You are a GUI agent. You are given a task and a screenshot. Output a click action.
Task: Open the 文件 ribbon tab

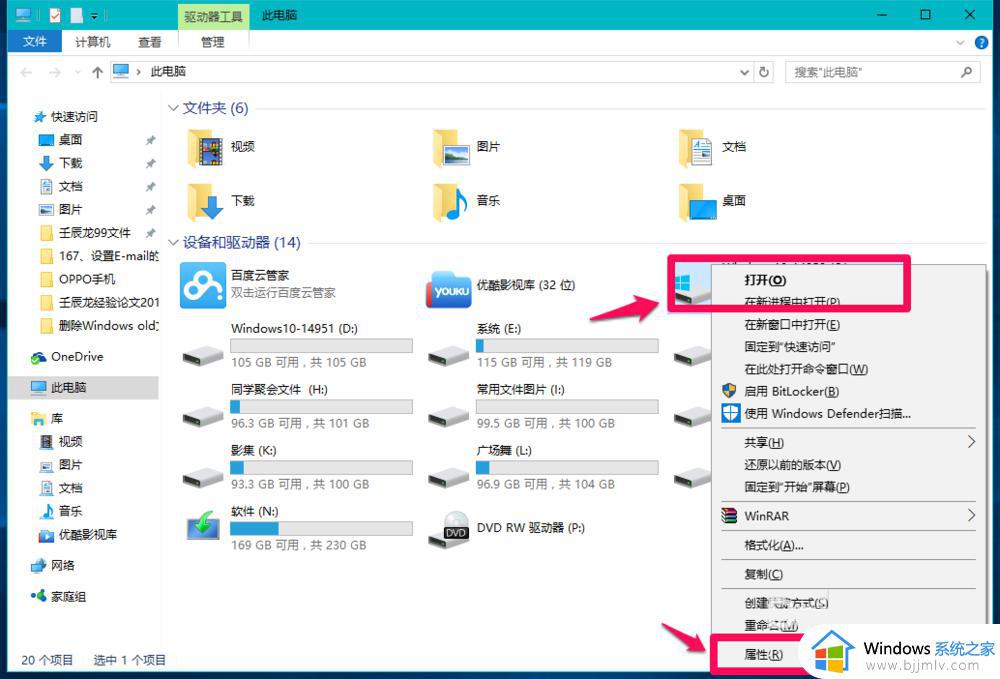point(35,42)
